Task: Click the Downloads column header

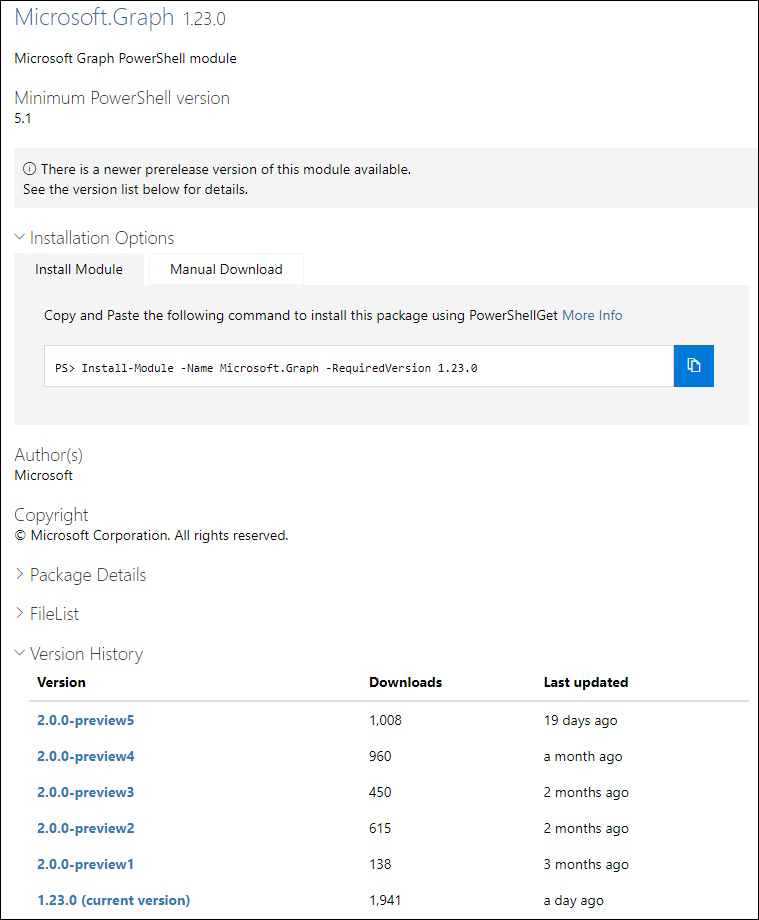Action: 405,682
